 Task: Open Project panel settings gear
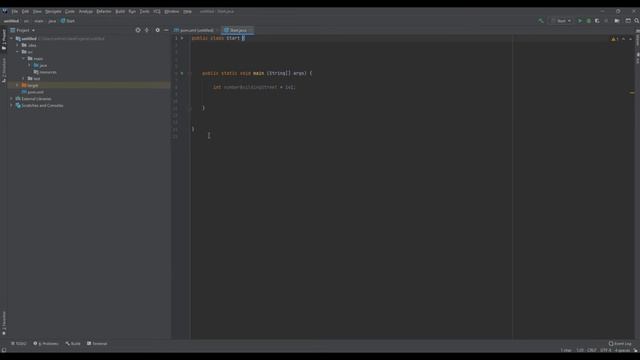158,30
